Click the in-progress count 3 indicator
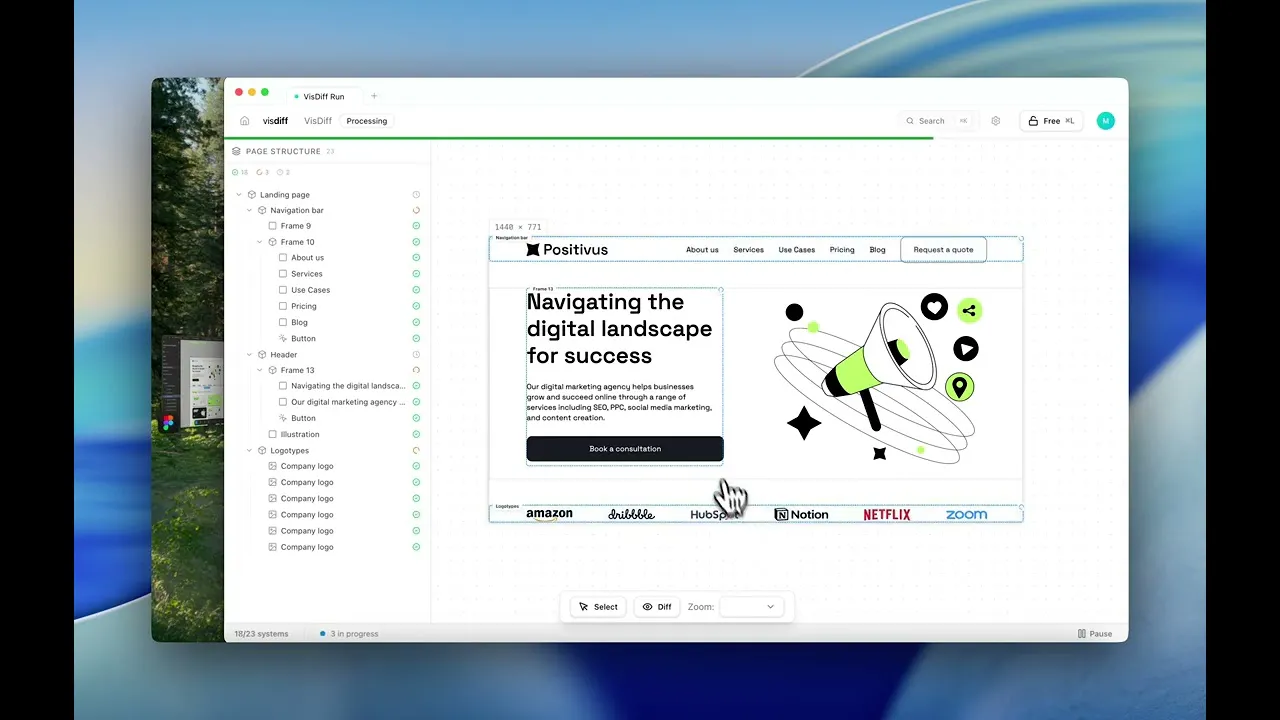 tap(264, 172)
